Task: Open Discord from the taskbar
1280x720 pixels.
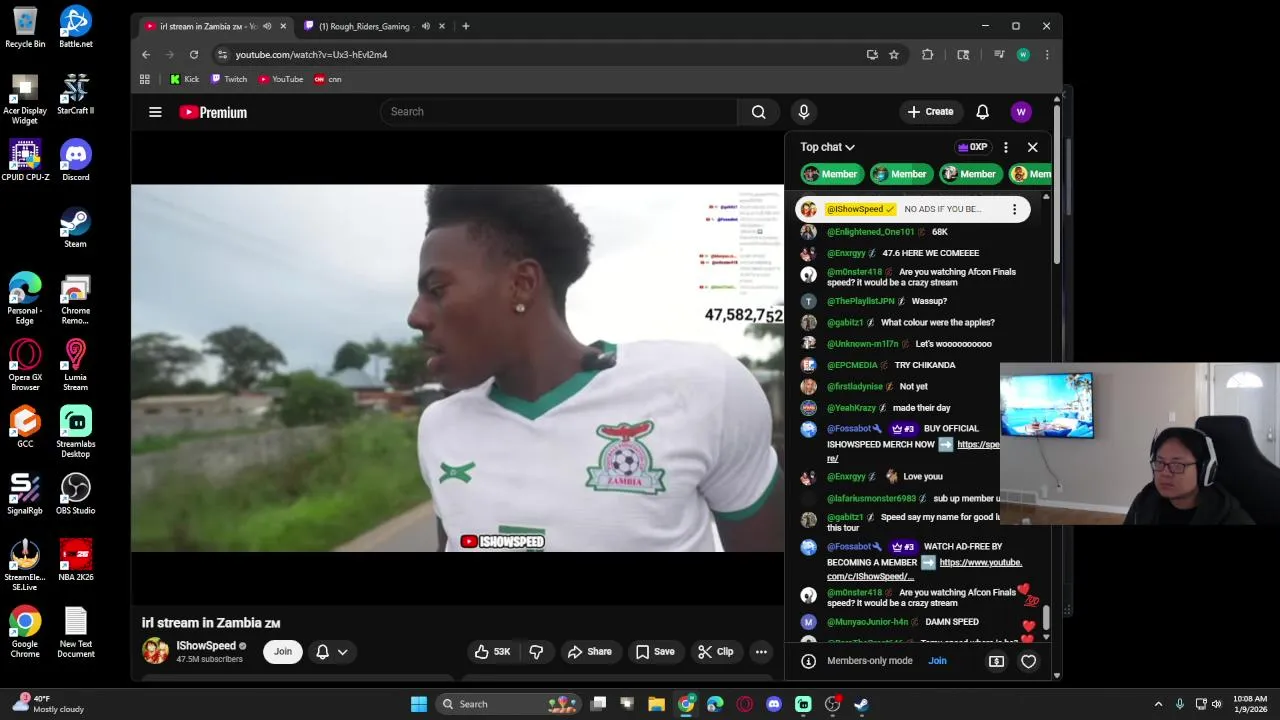Action: tap(773, 704)
